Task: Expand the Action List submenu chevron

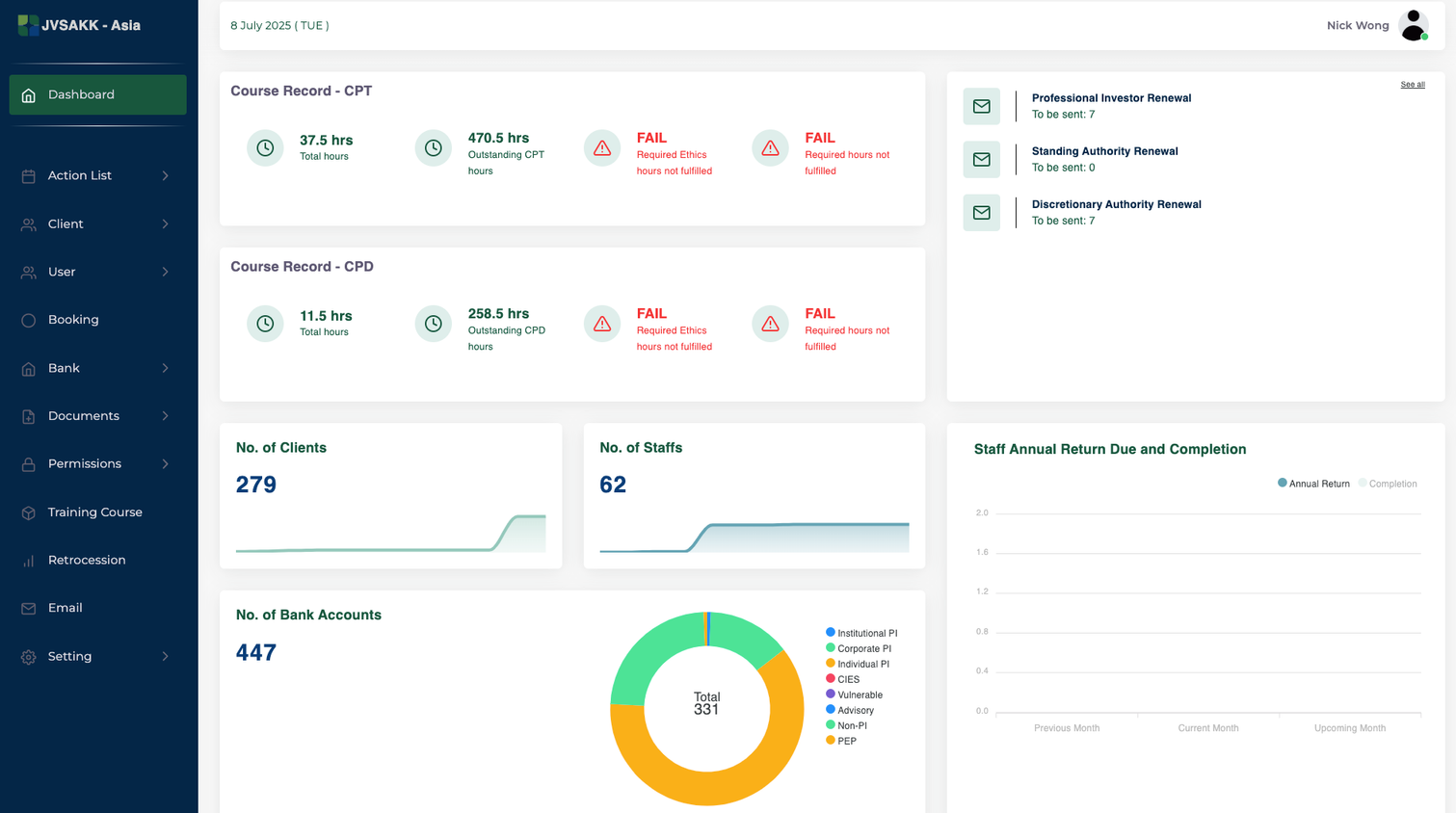Action: point(165,175)
